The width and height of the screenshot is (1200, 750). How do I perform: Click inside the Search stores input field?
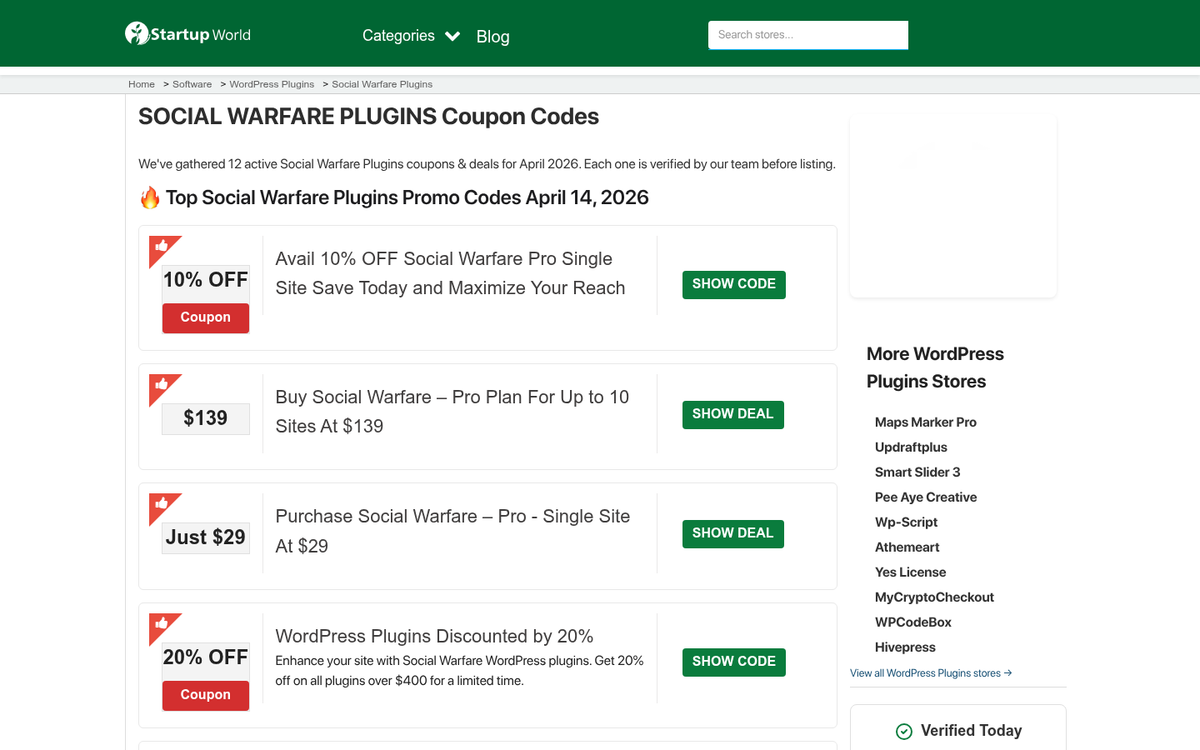[x=807, y=34]
